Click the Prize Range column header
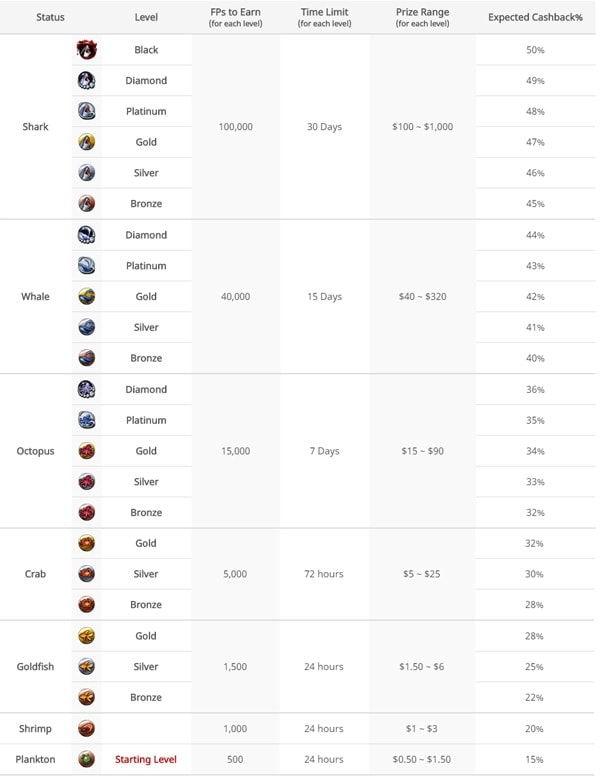Viewport: 600px width, 780px height. pyautogui.click(x=422, y=17)
